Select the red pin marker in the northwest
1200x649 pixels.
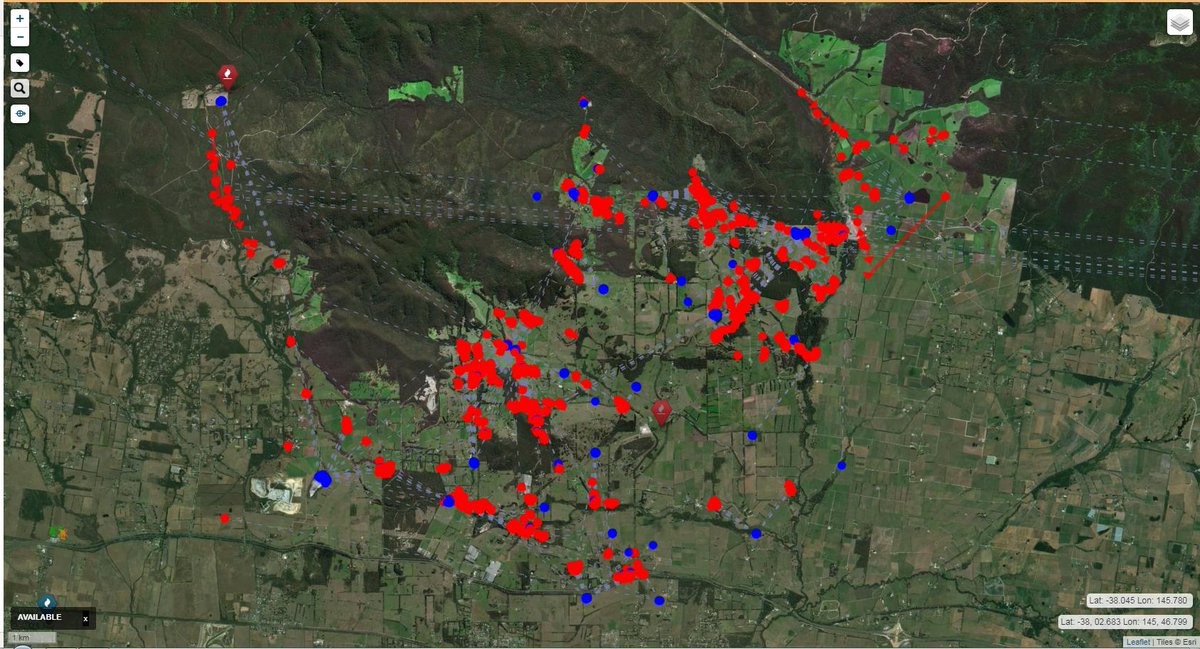[x=226, y=74]
